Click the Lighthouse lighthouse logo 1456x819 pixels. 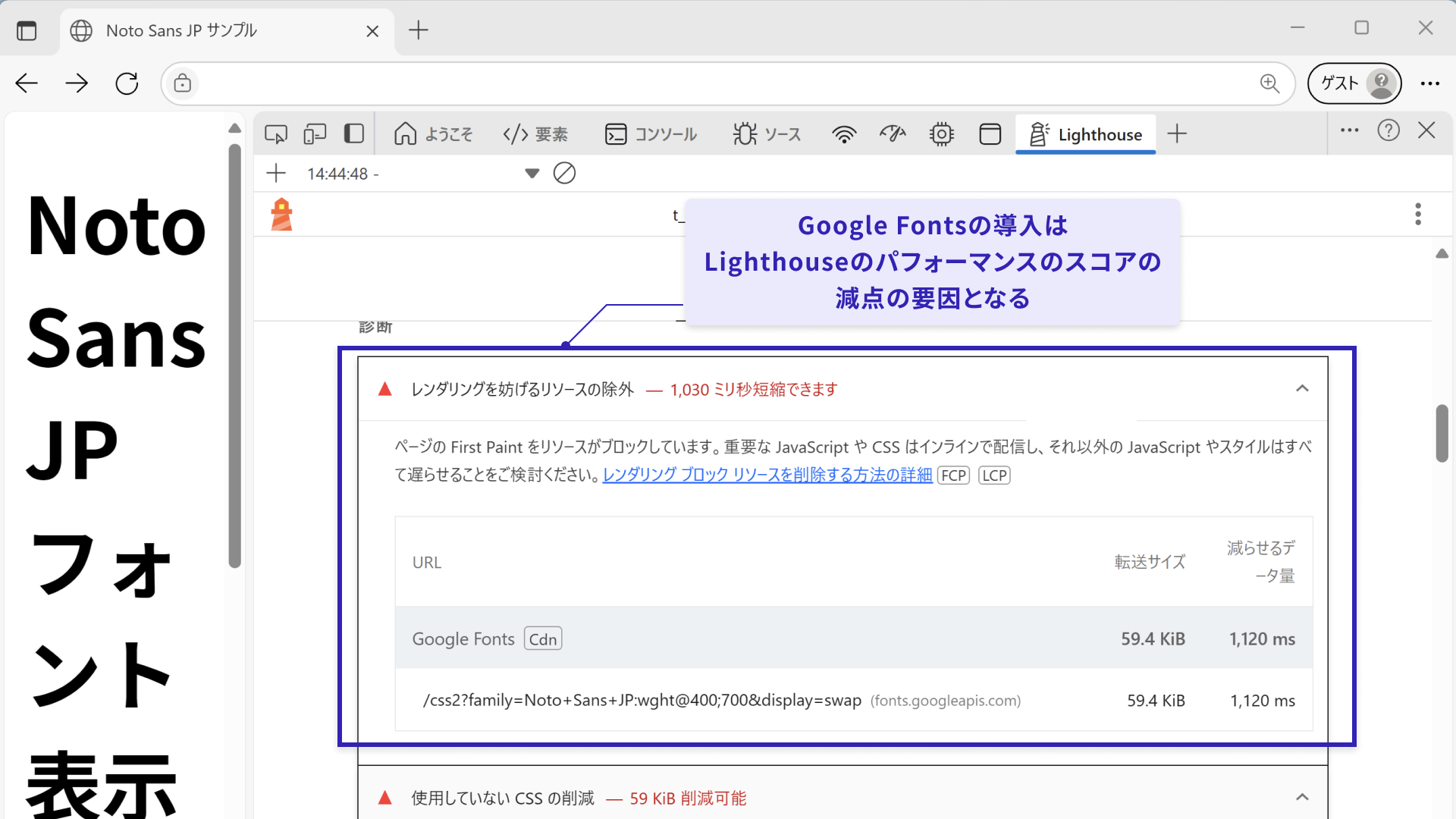click(282, 215)
